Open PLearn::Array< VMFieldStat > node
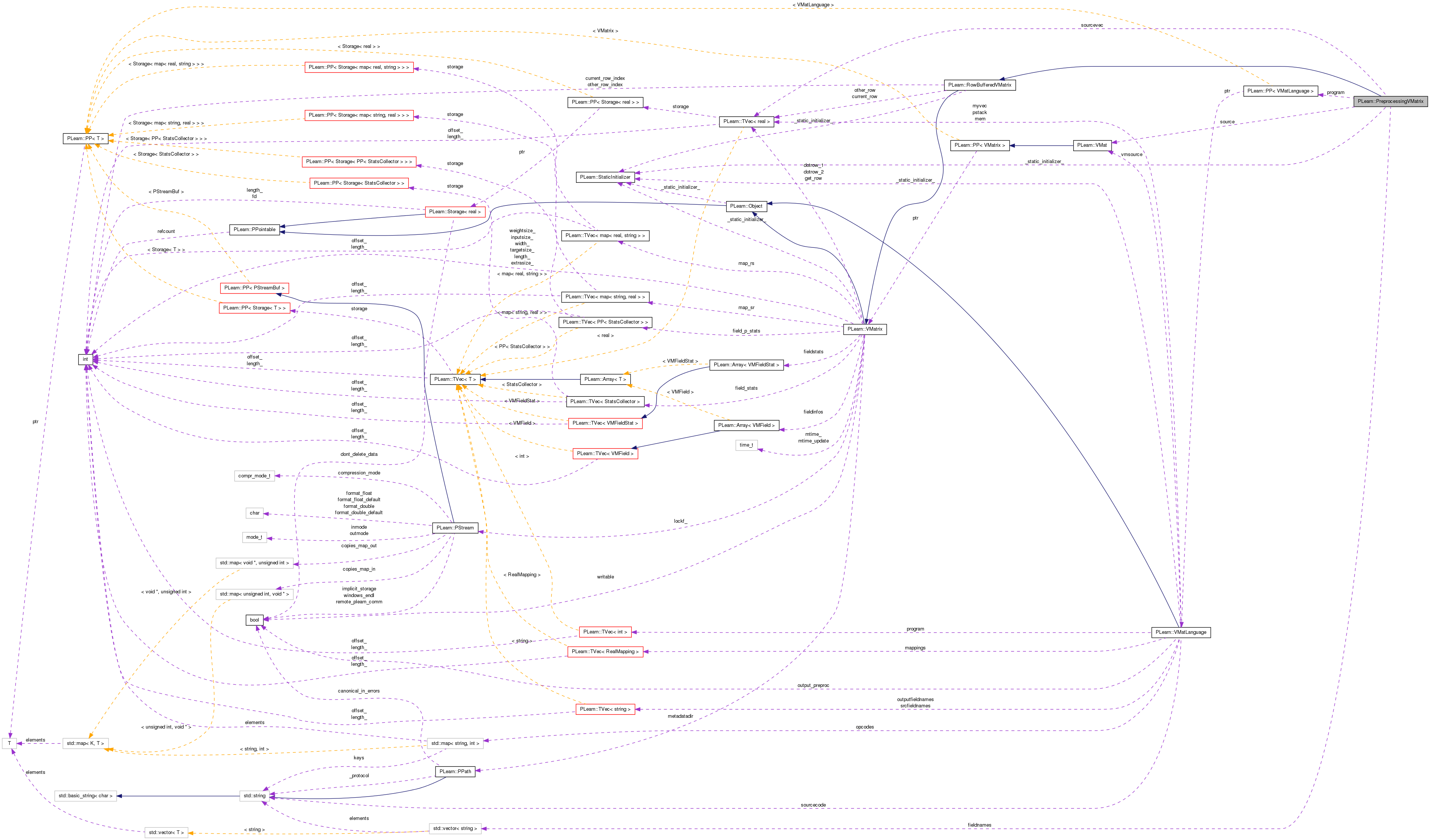The height and width of the screenshot is (840, 1430). click(x=746, y=365)
